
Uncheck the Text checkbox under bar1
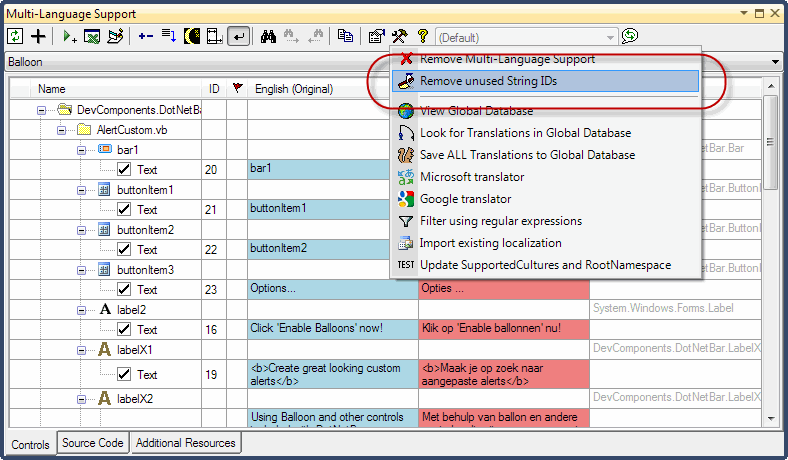click(x=125, y=170)
